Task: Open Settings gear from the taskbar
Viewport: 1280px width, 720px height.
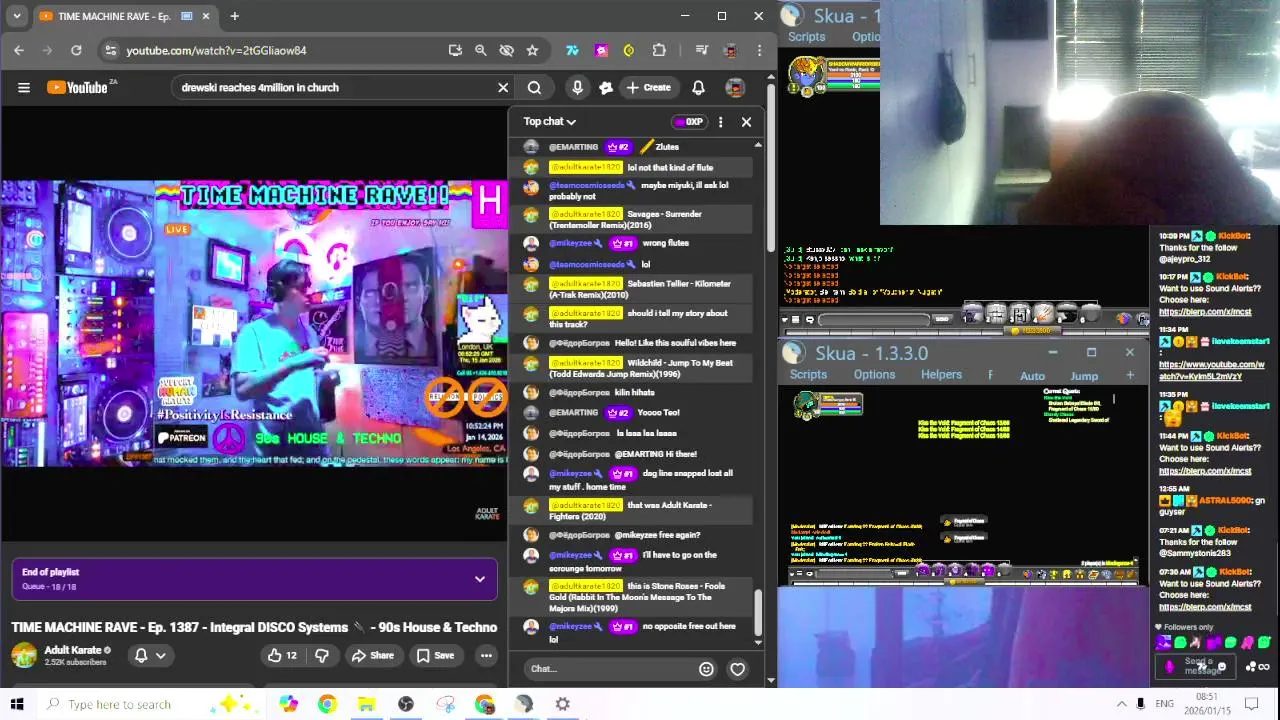Action: click(x=563, y=704)
